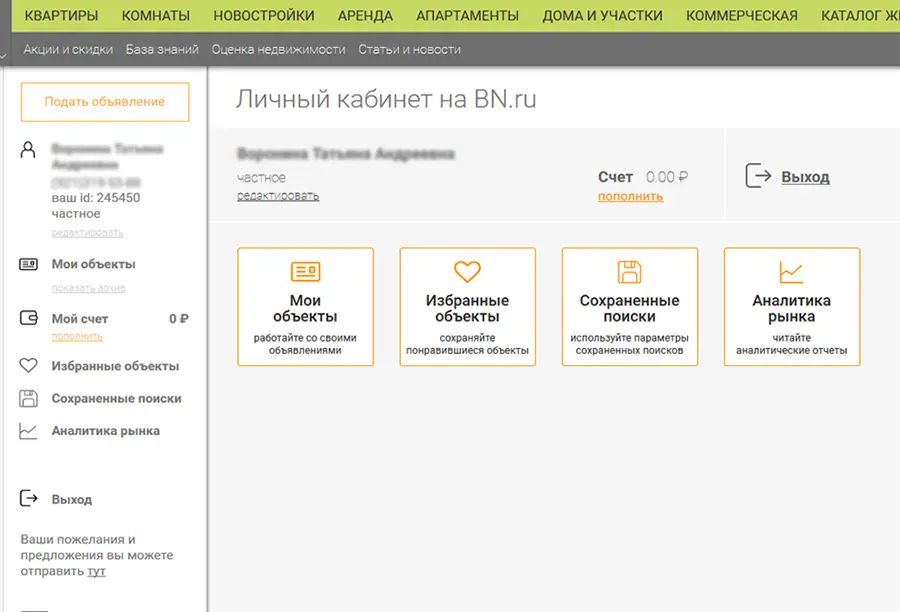Viewport: 900px width, 612px height.
Task: Click the heart icon in Избранные объекты tile
Action: click(467, 272)
